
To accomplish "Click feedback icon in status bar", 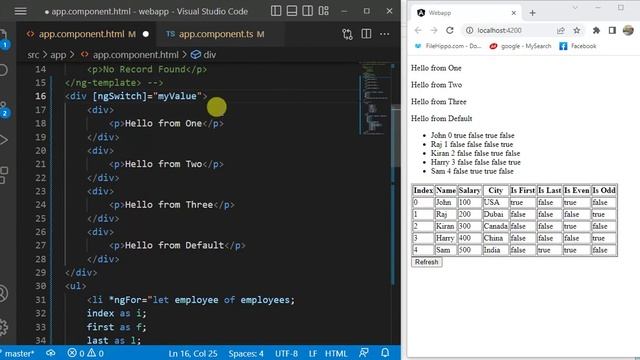I will click(x=364, y=353).
